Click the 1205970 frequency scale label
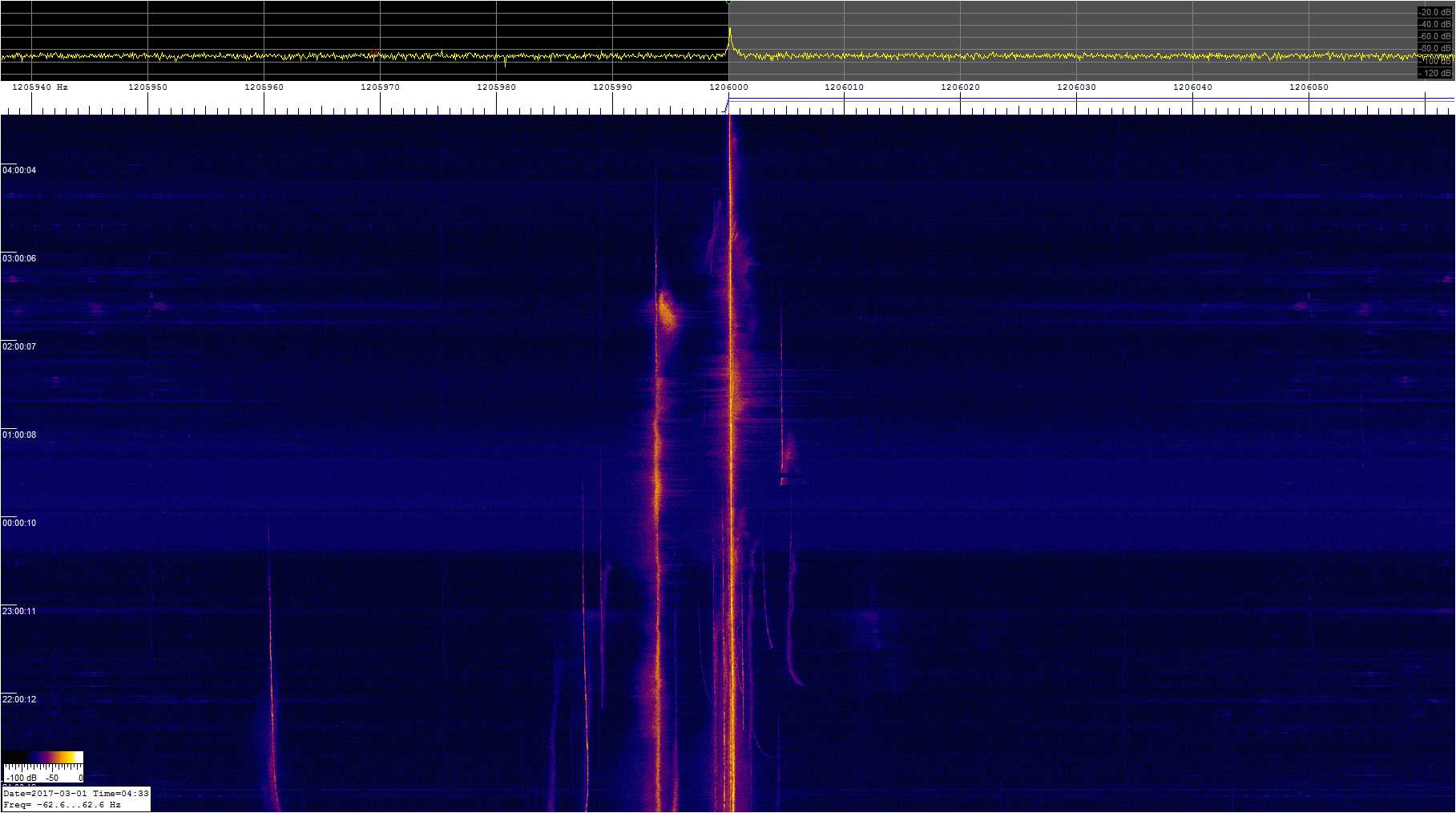The height and width of the screenshot is (813, 1456). pyautogui.click(x=380, y=87)
